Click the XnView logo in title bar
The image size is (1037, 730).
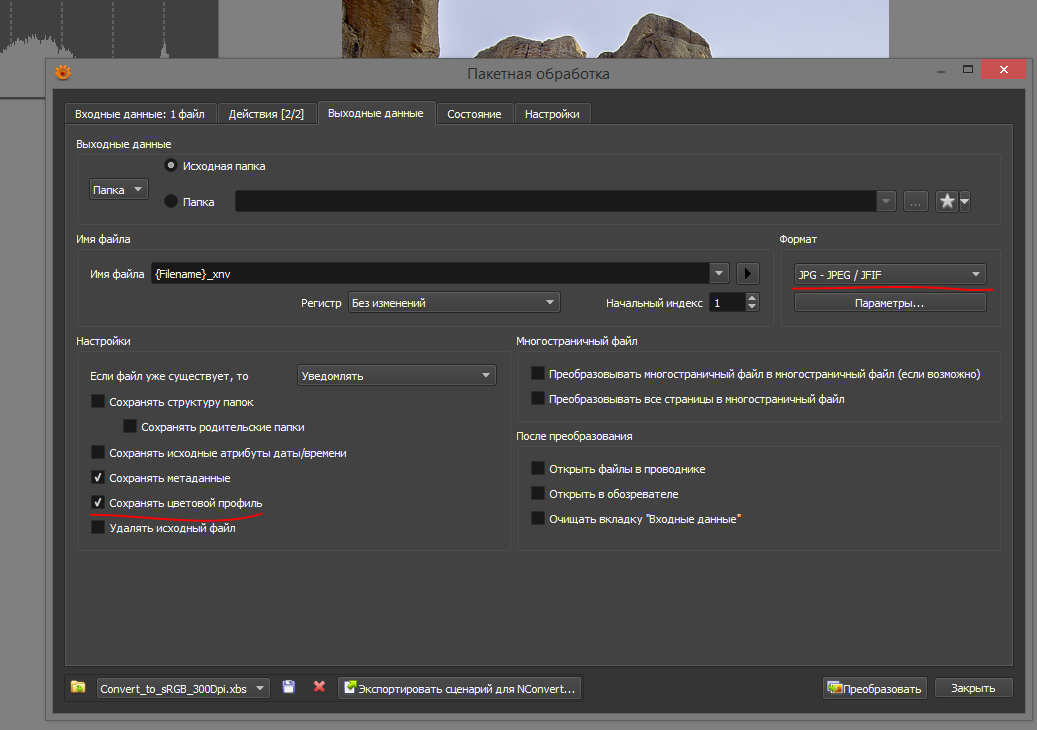click(x=63, y=73)
